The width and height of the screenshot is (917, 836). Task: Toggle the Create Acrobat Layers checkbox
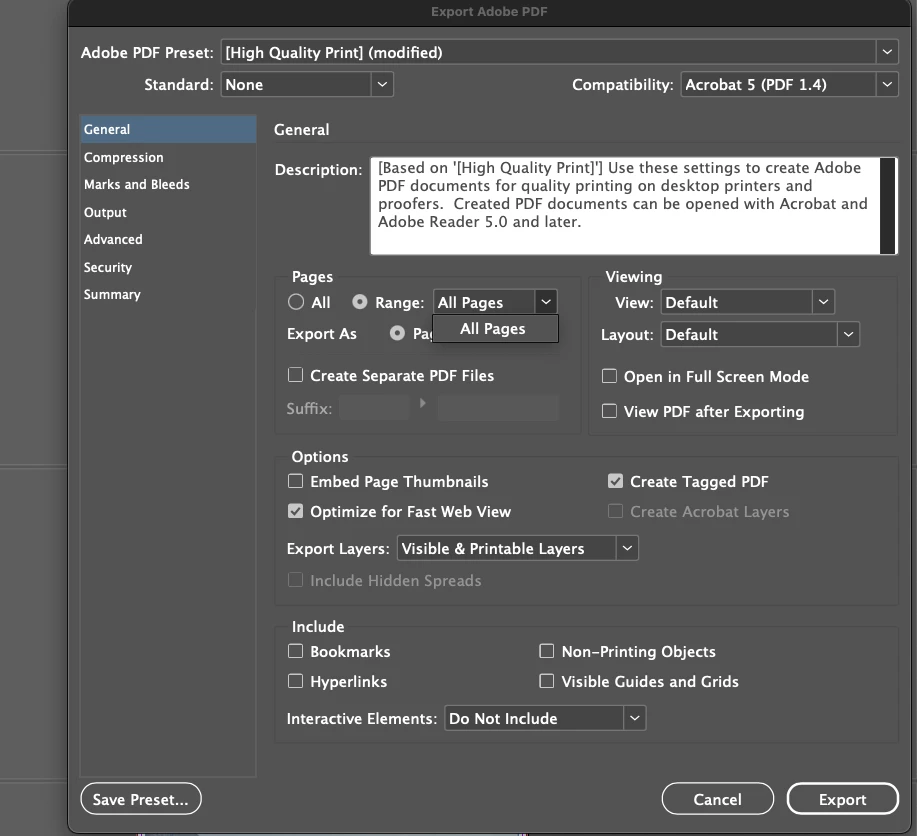[x=615, y=511]
